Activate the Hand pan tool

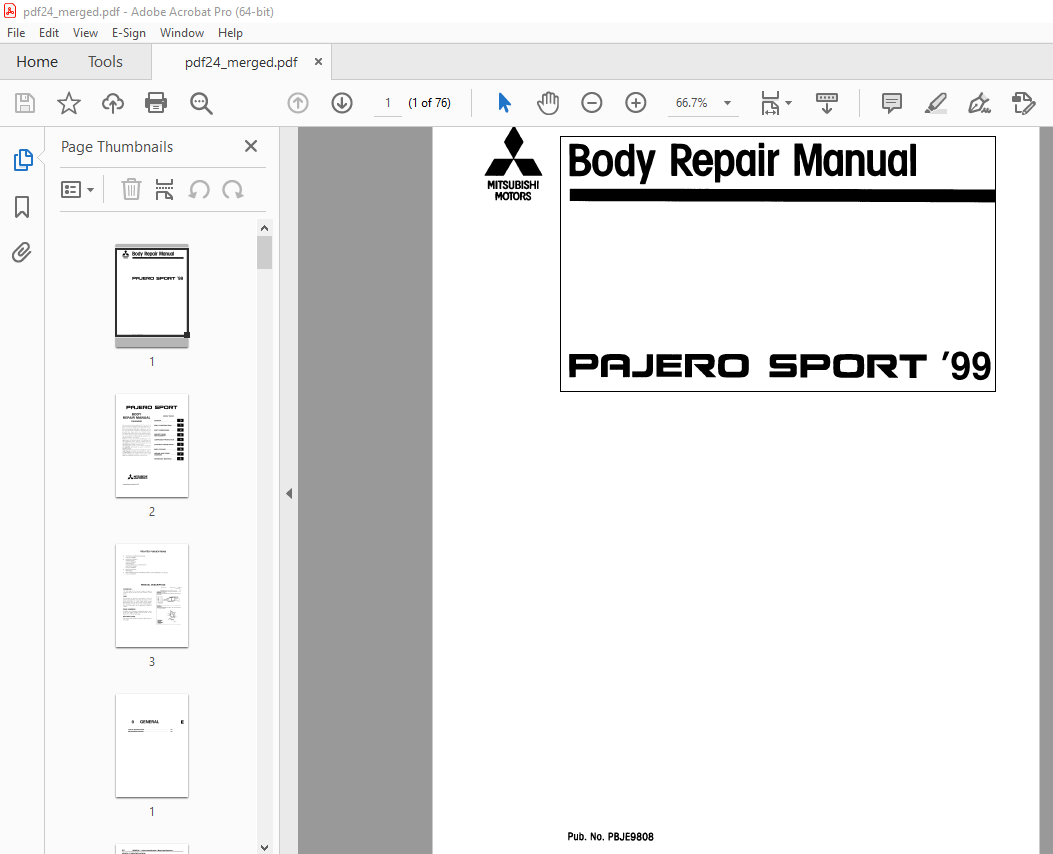[x=548, y=103]
